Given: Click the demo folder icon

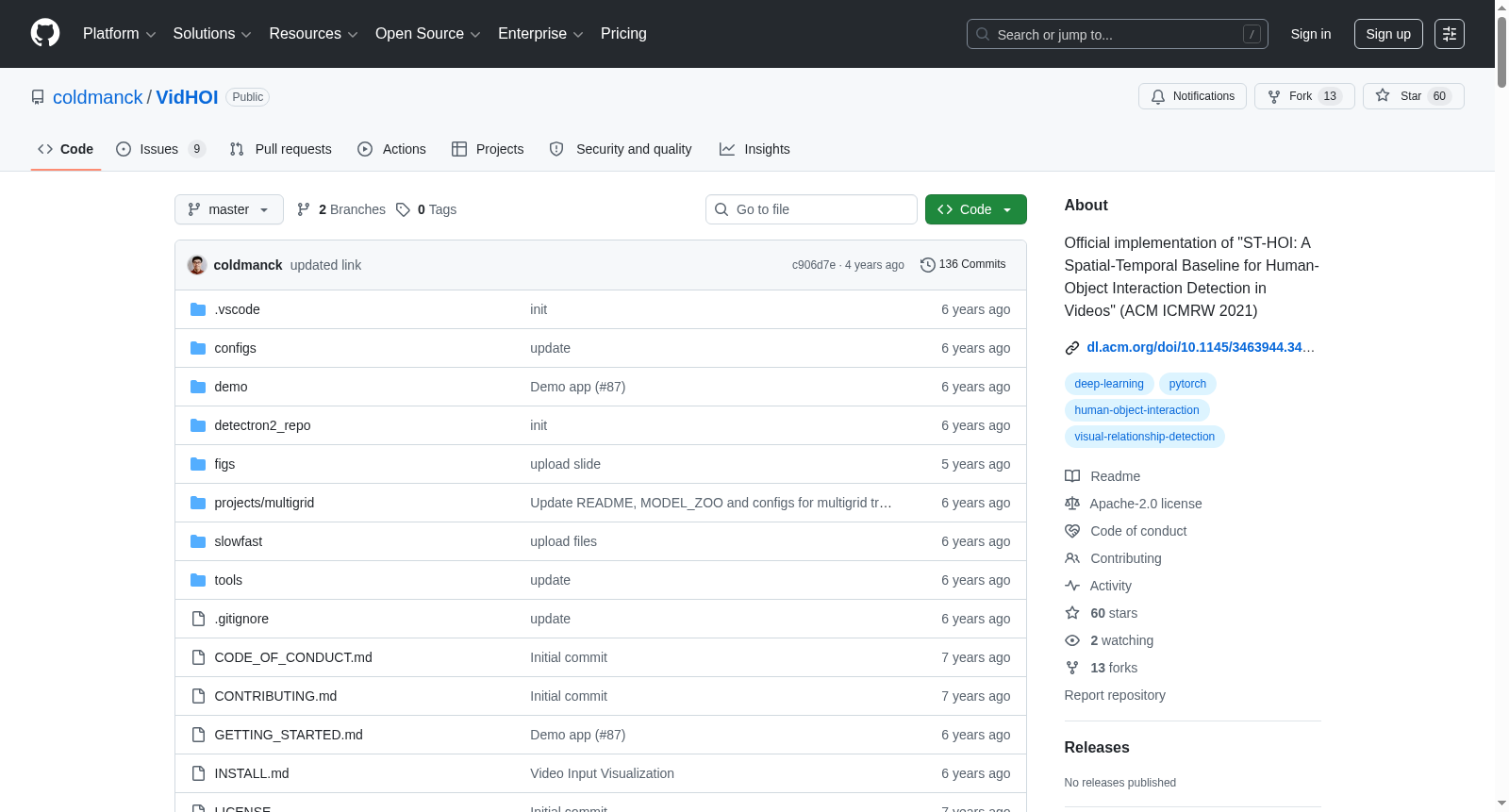Looking at the screenshot, I should tap(198, 387).
